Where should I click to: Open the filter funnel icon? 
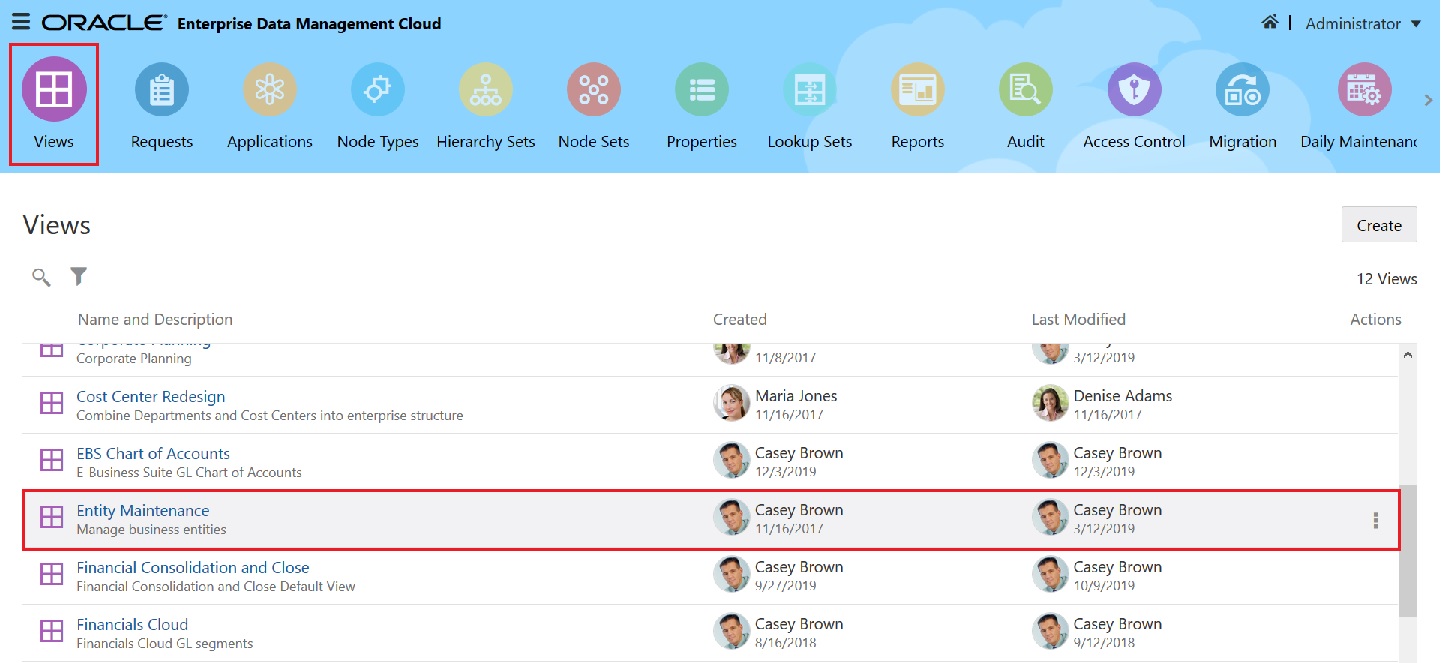pos(79,276)
